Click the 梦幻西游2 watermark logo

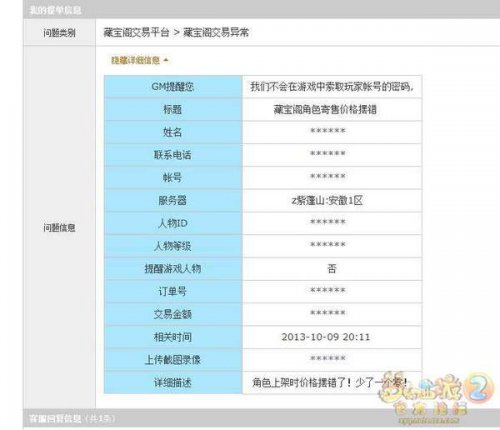436,397
